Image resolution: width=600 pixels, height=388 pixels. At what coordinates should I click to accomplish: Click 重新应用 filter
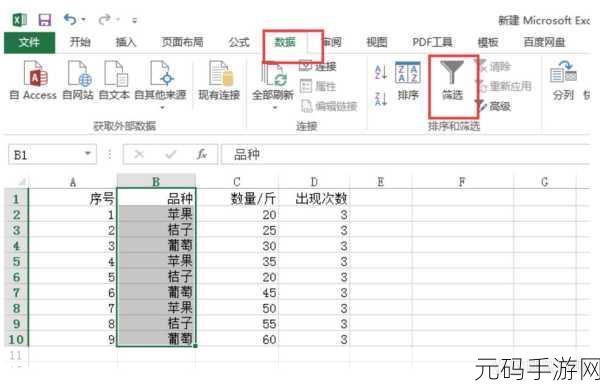click(505, 86)
